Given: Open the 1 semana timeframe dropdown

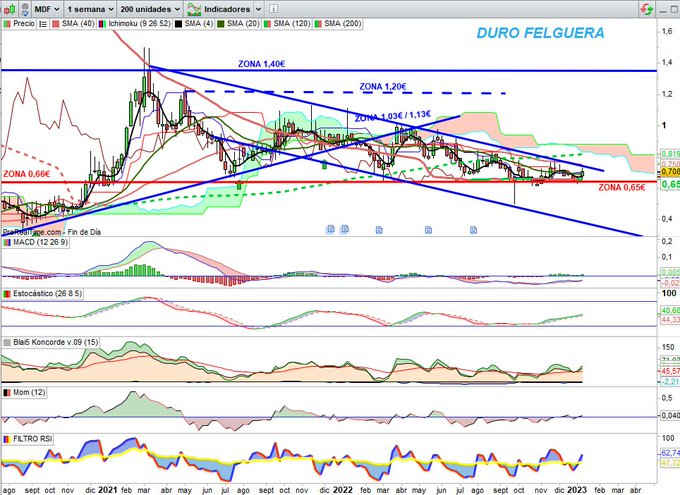Looking at the screenshot, I should [x=90, y=9].
